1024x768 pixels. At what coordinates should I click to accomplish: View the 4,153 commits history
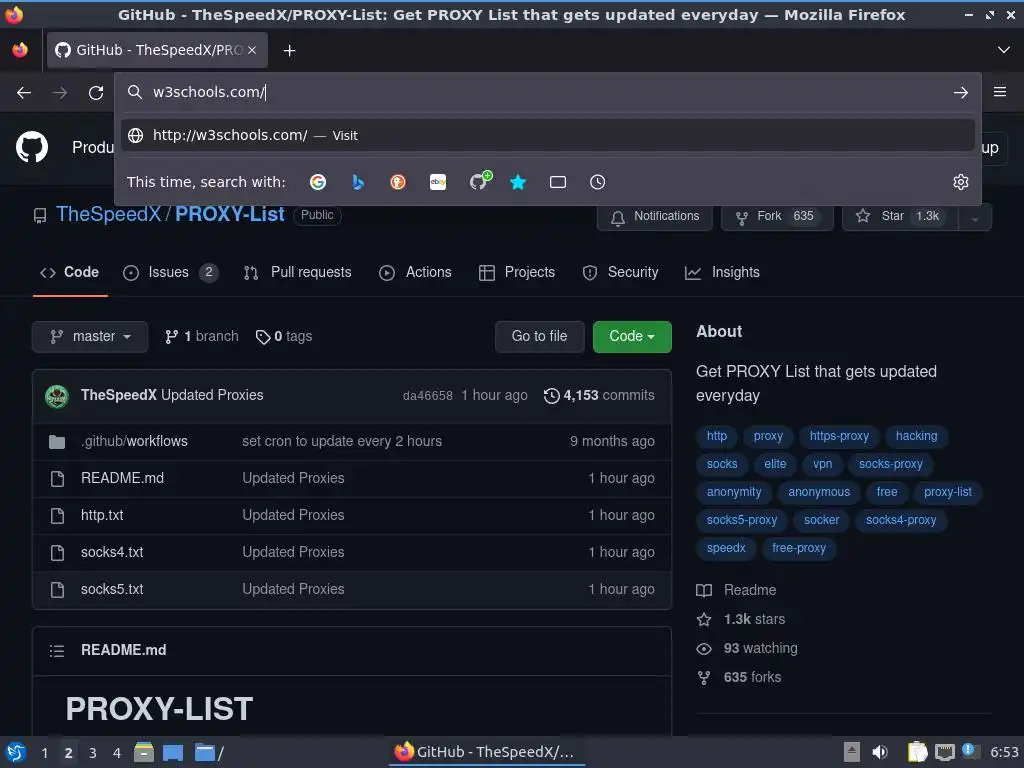pyautogui.click(x=599, y=396)
